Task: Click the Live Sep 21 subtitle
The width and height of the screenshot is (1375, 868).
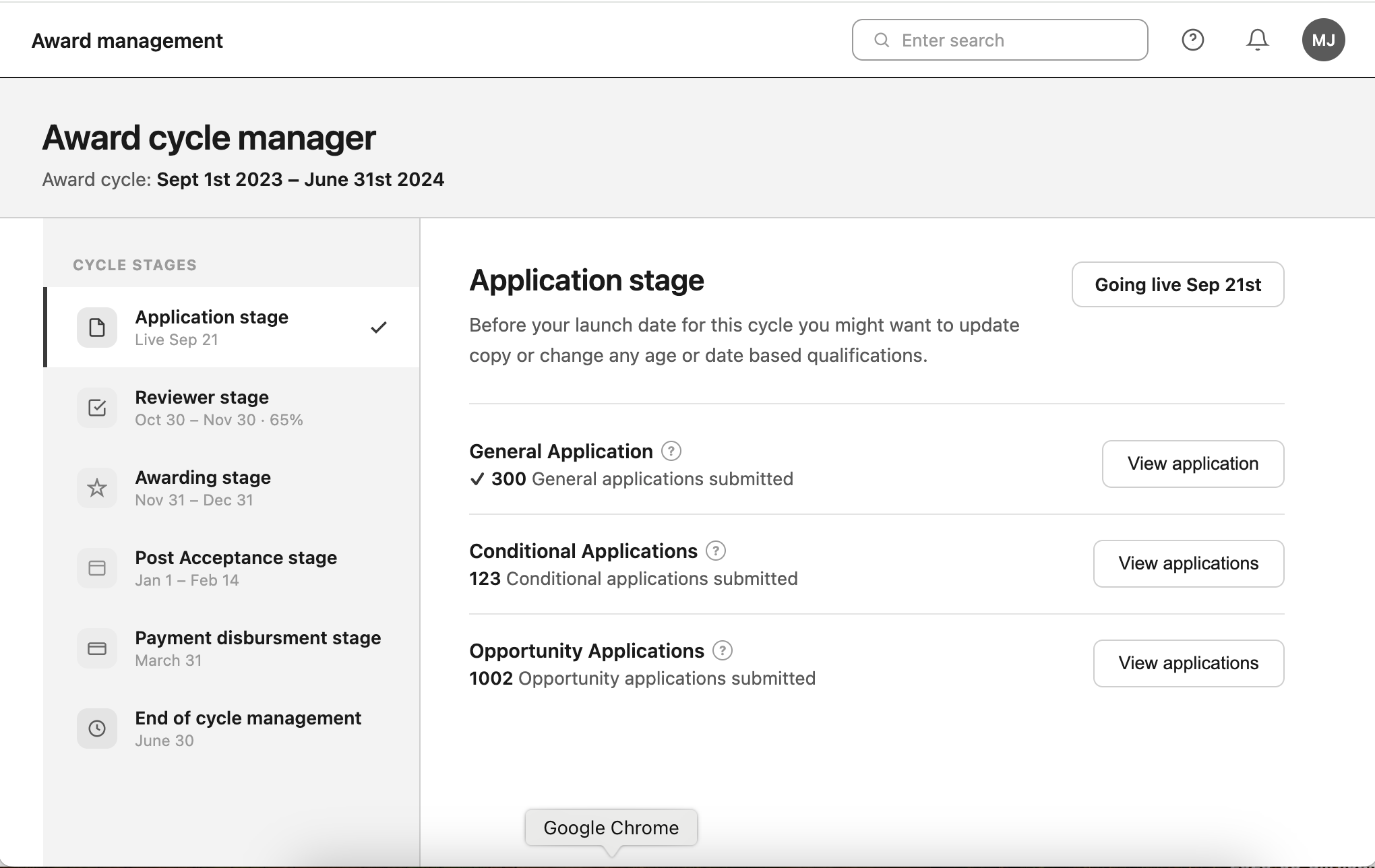Action: click(x=177, y=340)
